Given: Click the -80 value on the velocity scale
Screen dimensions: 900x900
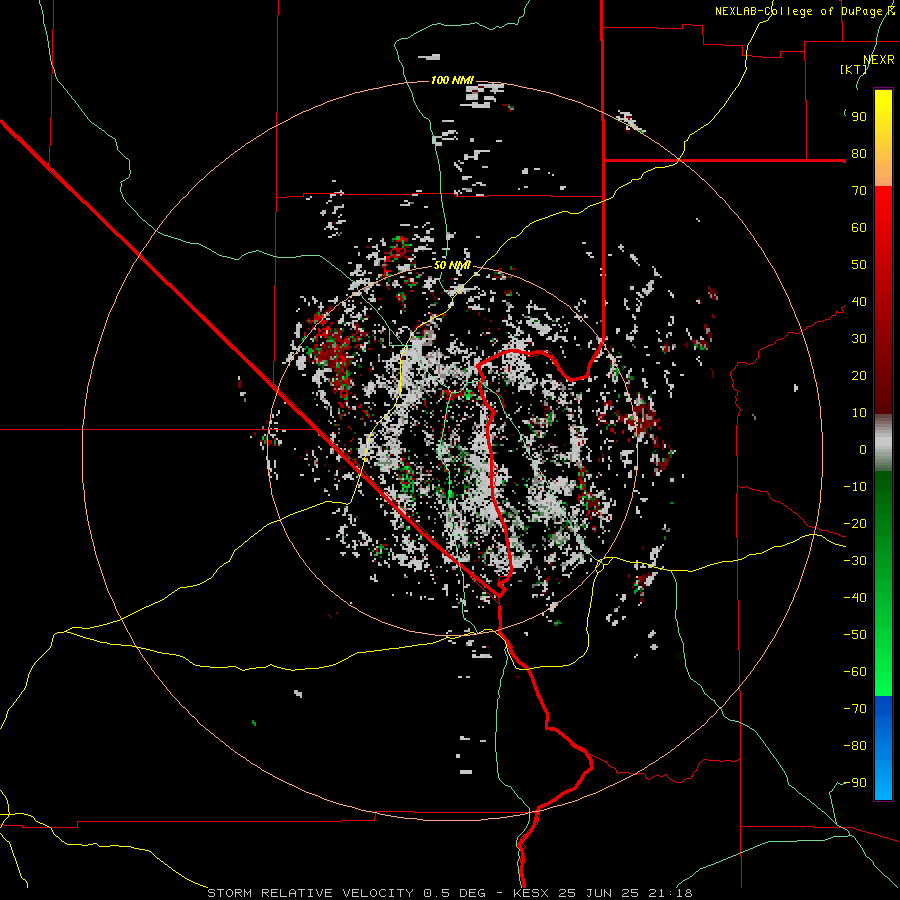Looking at the screenshot, I should pyautogui.click(x=855, y=746).
